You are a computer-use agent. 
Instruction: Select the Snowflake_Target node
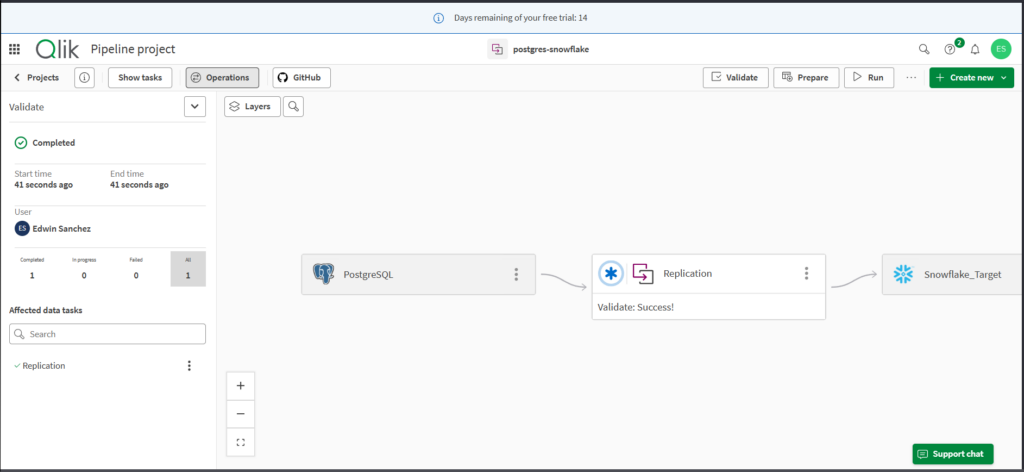pyautogui.click(x=952, y=274)
